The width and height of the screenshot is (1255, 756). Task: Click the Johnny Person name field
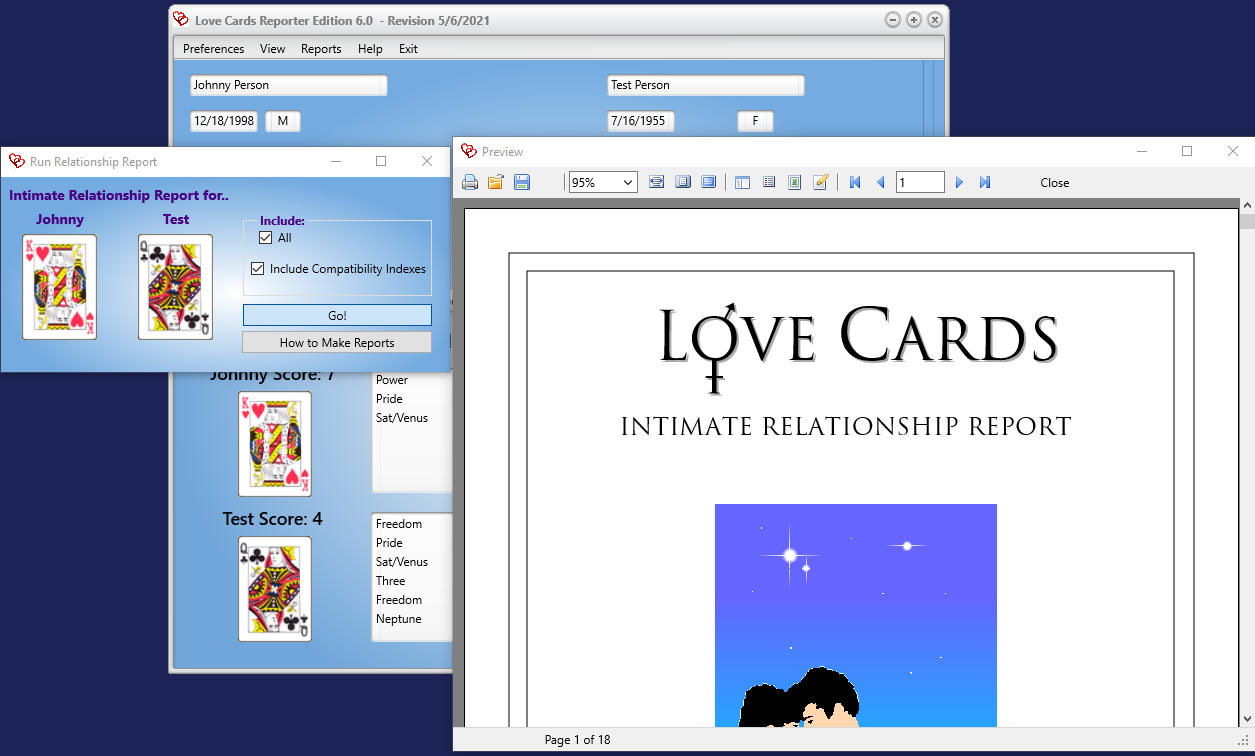[x=288, y=85]
